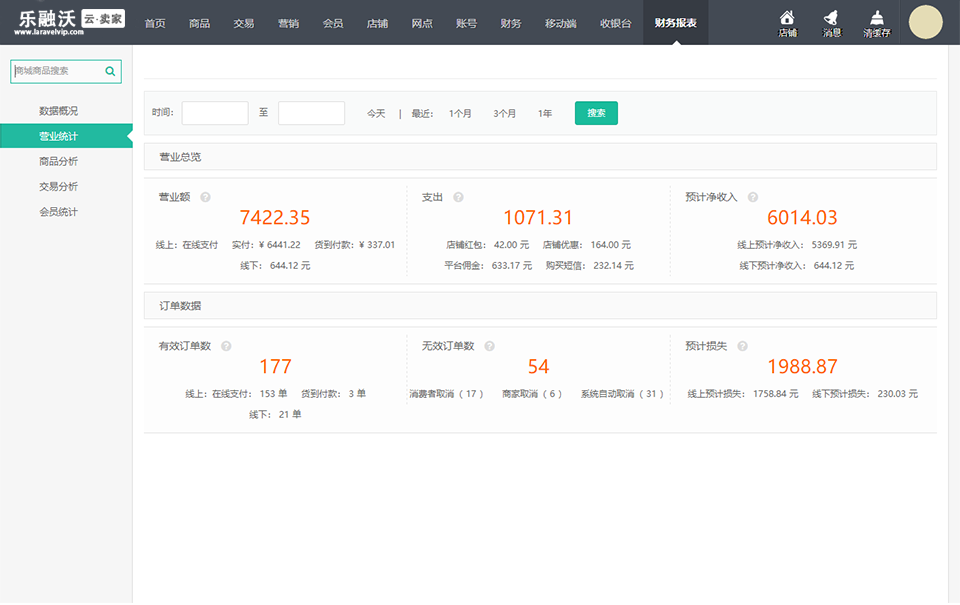Click the 6014.03 net income value
Image resolution: width=960 pixels, height=605 pixels.
coord(802,217)
